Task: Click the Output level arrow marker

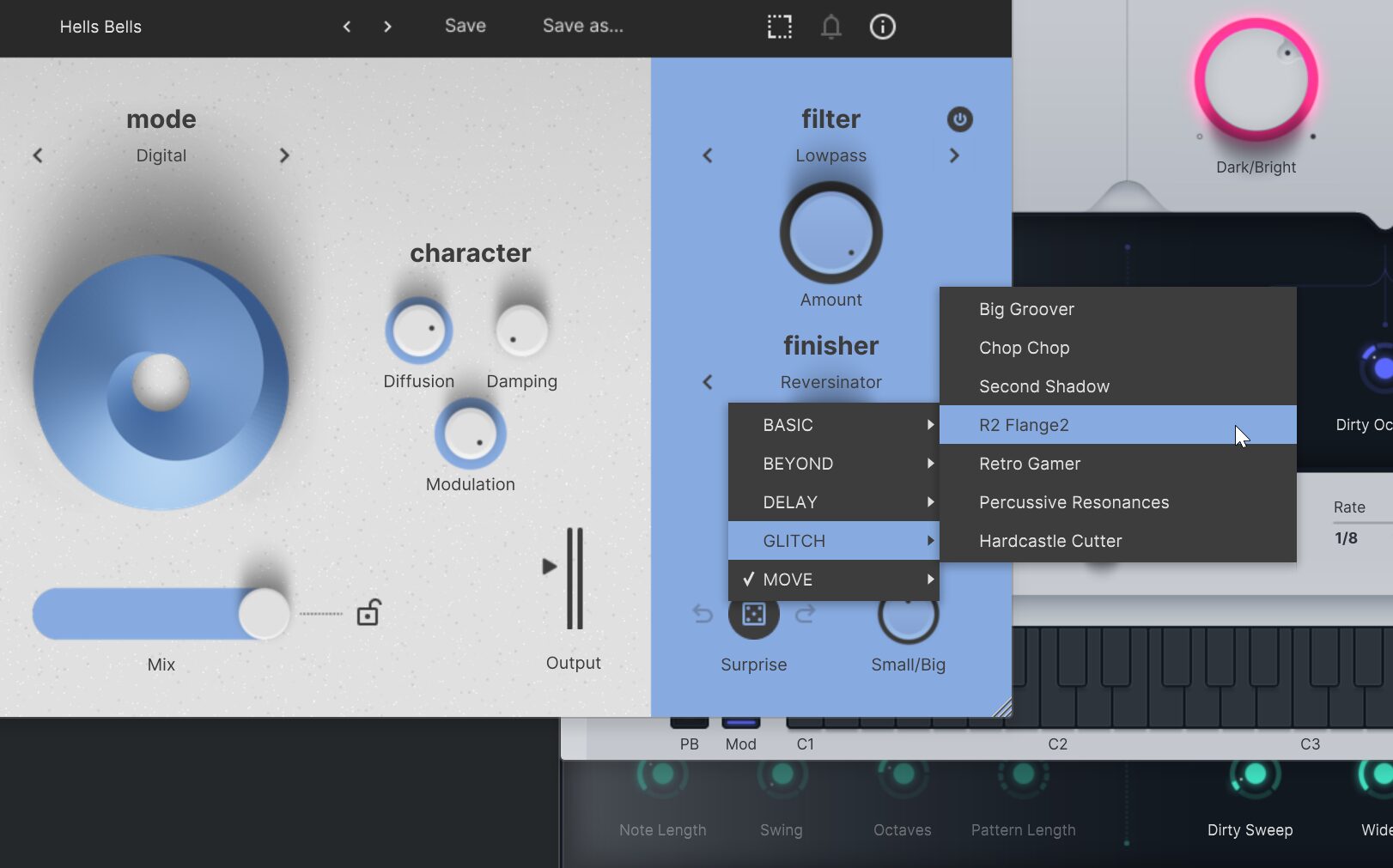Action: click(x=550, y=566)
